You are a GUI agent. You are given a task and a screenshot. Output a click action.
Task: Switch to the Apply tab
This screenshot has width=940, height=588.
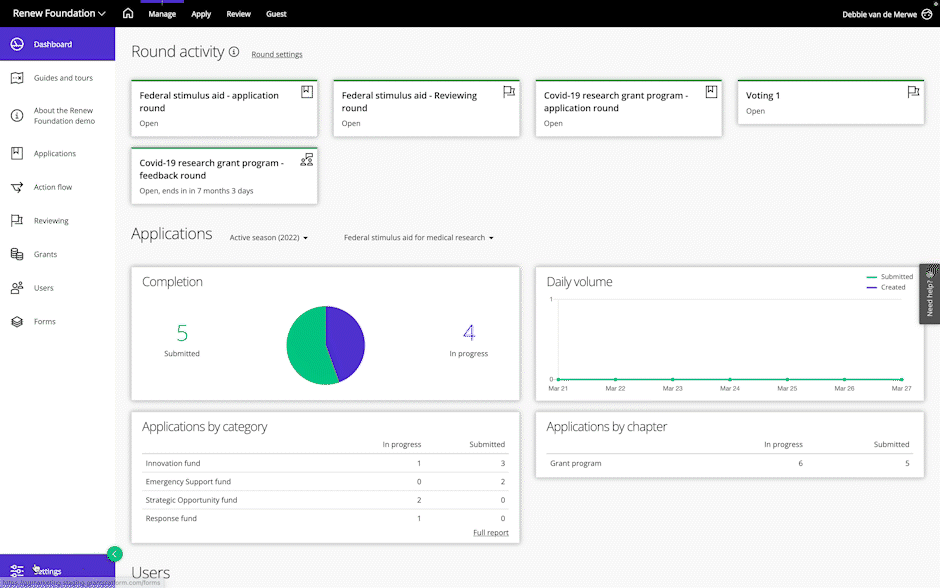coord(201,15)
